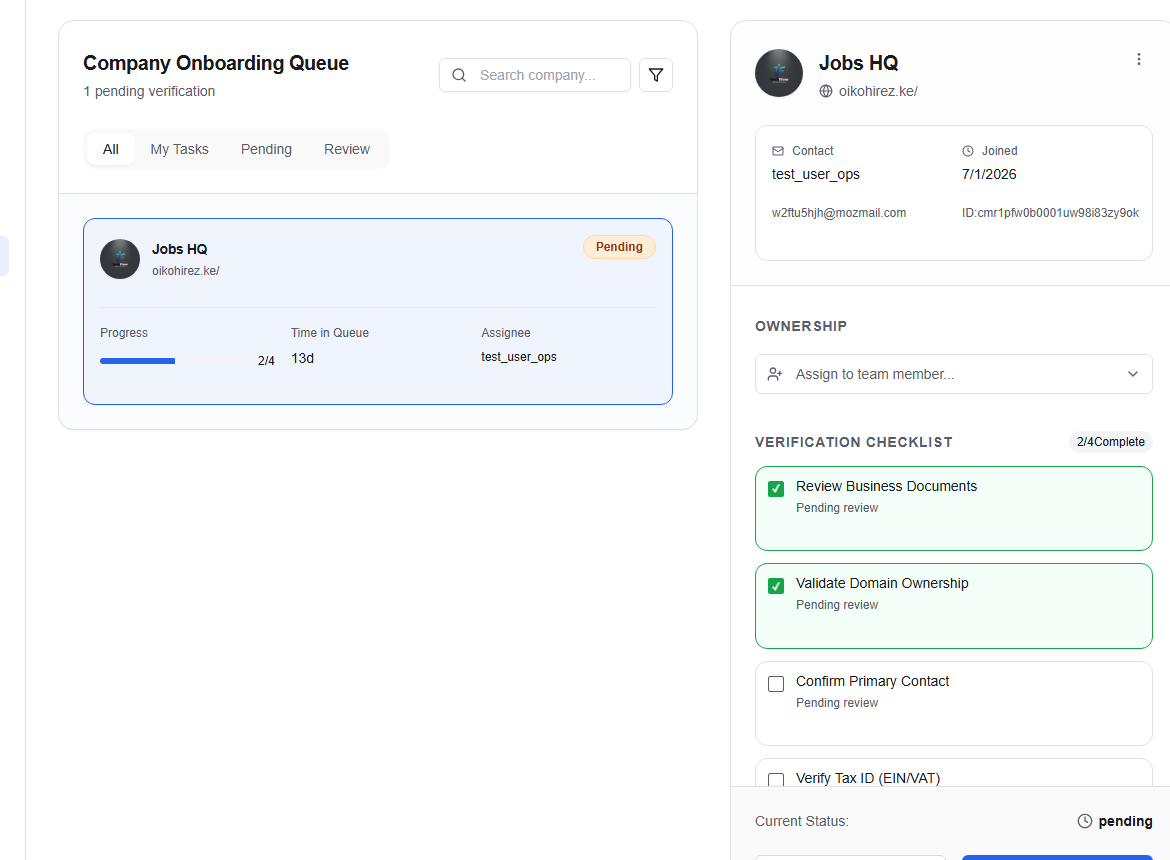The image size is (1170, 860).
Task: Switch to the Pending tab
Action: point(266,149)
